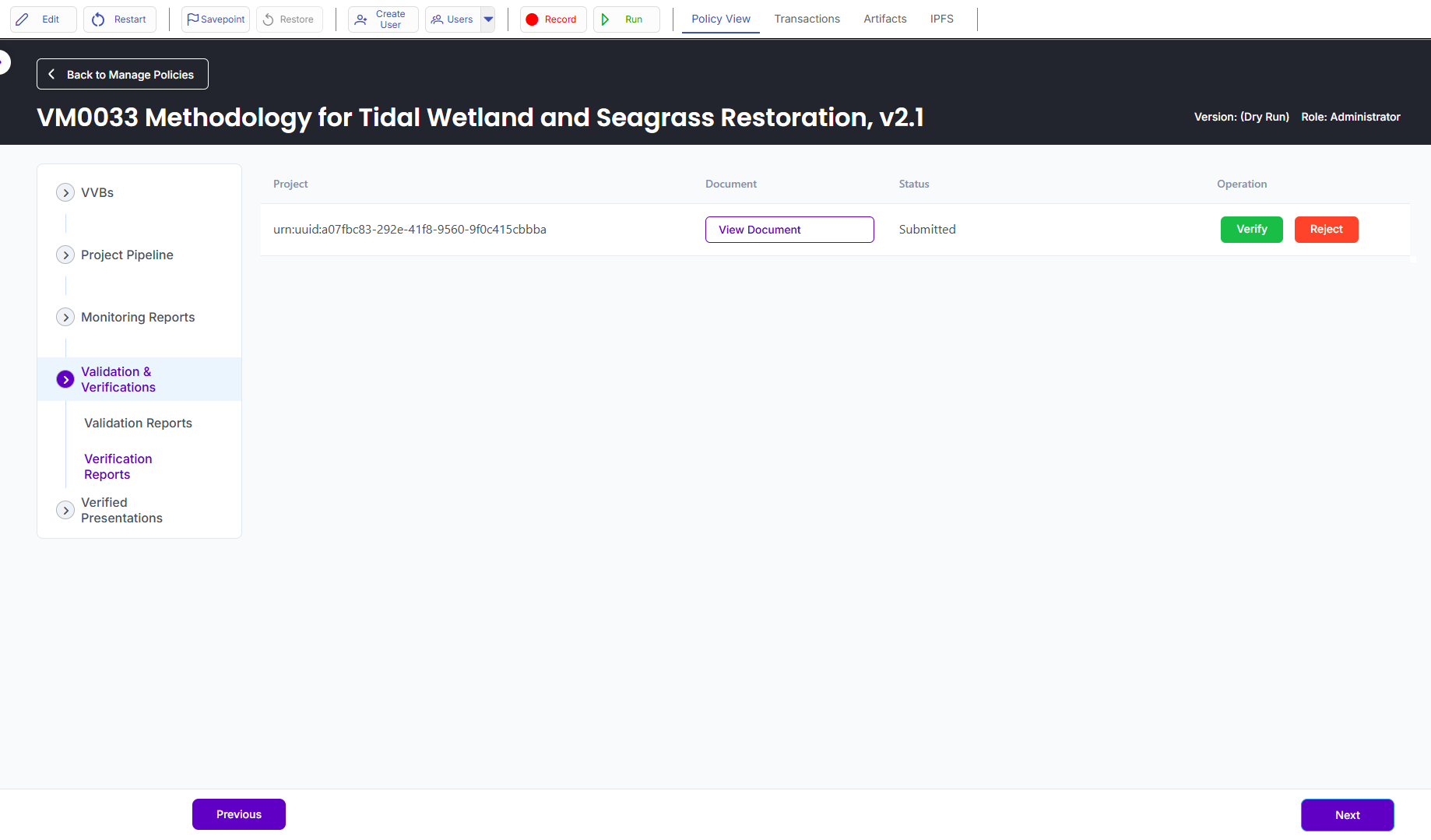This screenshot has height=840, width=1431.
Task: Select Validation Reports in sidebar
Action: coord(138,423)
